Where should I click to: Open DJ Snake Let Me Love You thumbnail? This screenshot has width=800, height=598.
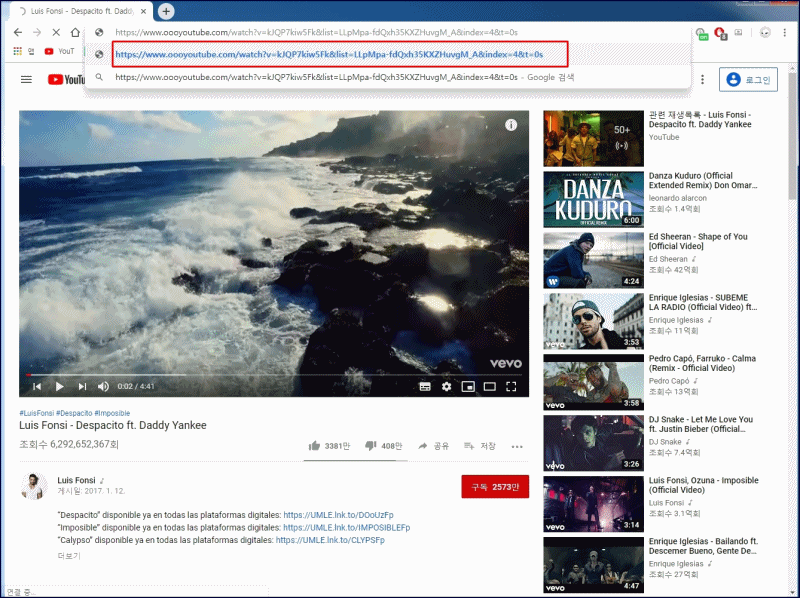pyautogui.click(x=593, y=443)
